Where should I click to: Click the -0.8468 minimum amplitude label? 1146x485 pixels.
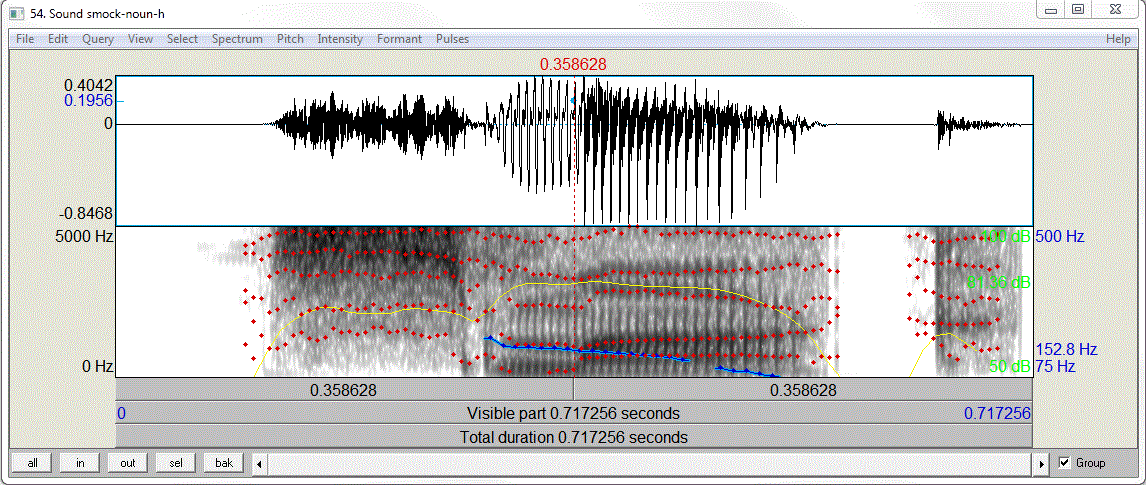point(86,214)
